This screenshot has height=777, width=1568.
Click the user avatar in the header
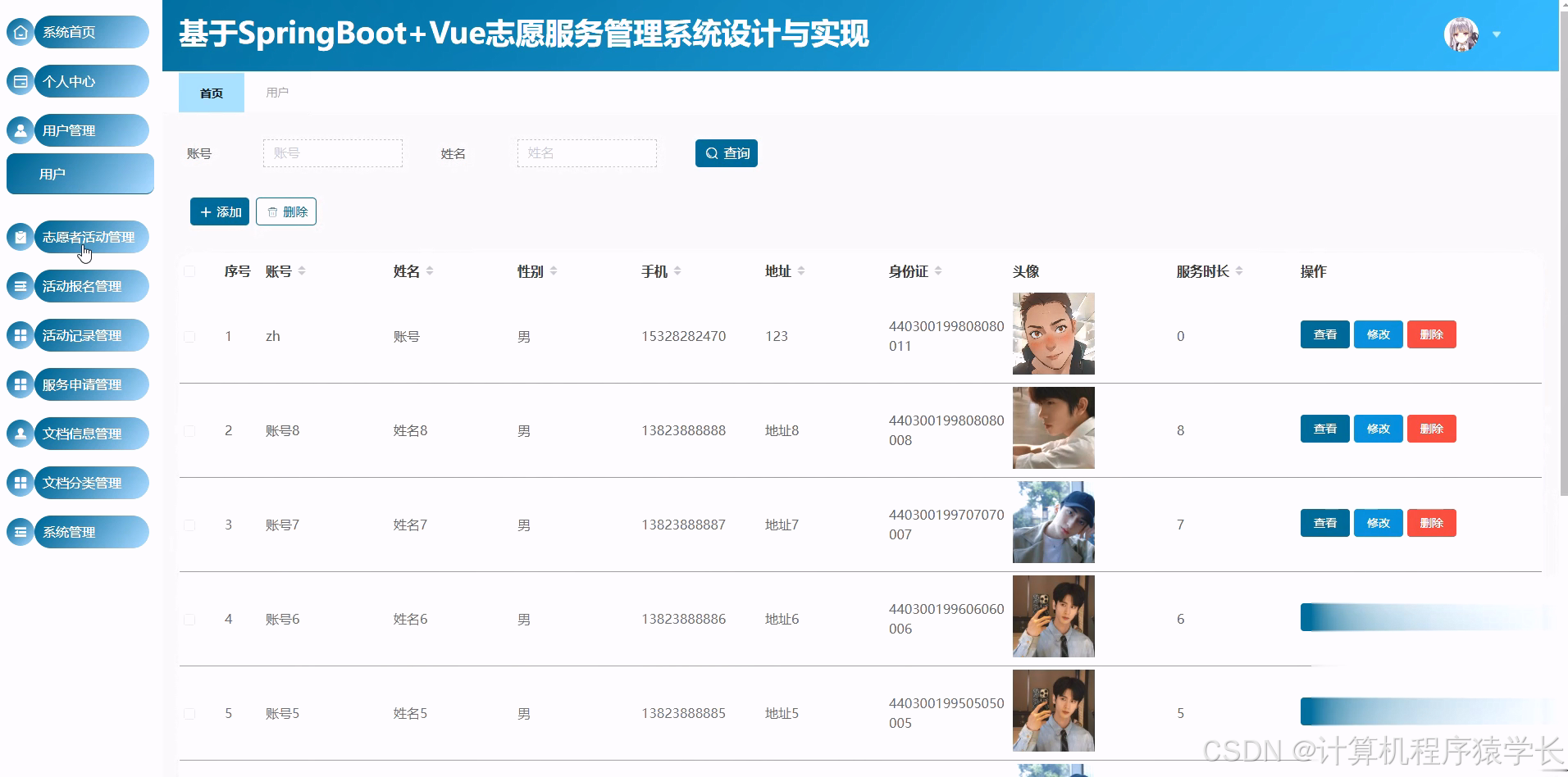tap(1461, 34)
